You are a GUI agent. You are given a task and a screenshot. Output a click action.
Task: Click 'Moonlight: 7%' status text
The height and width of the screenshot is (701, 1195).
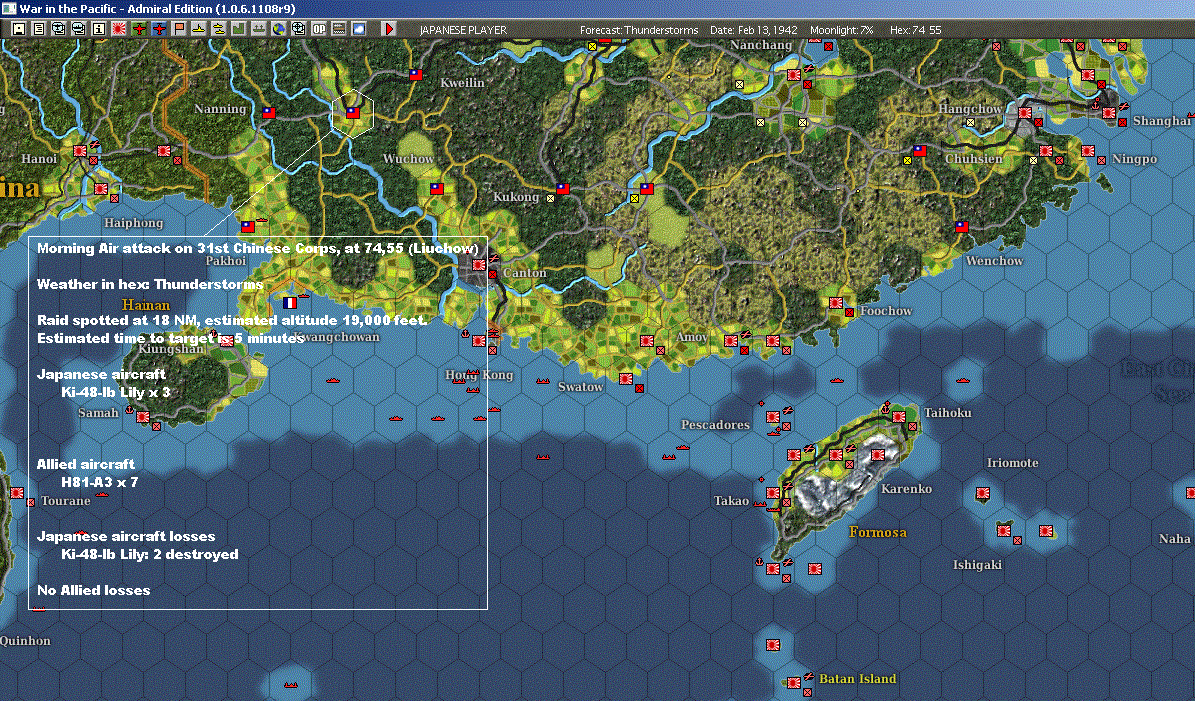click(841, 30)
